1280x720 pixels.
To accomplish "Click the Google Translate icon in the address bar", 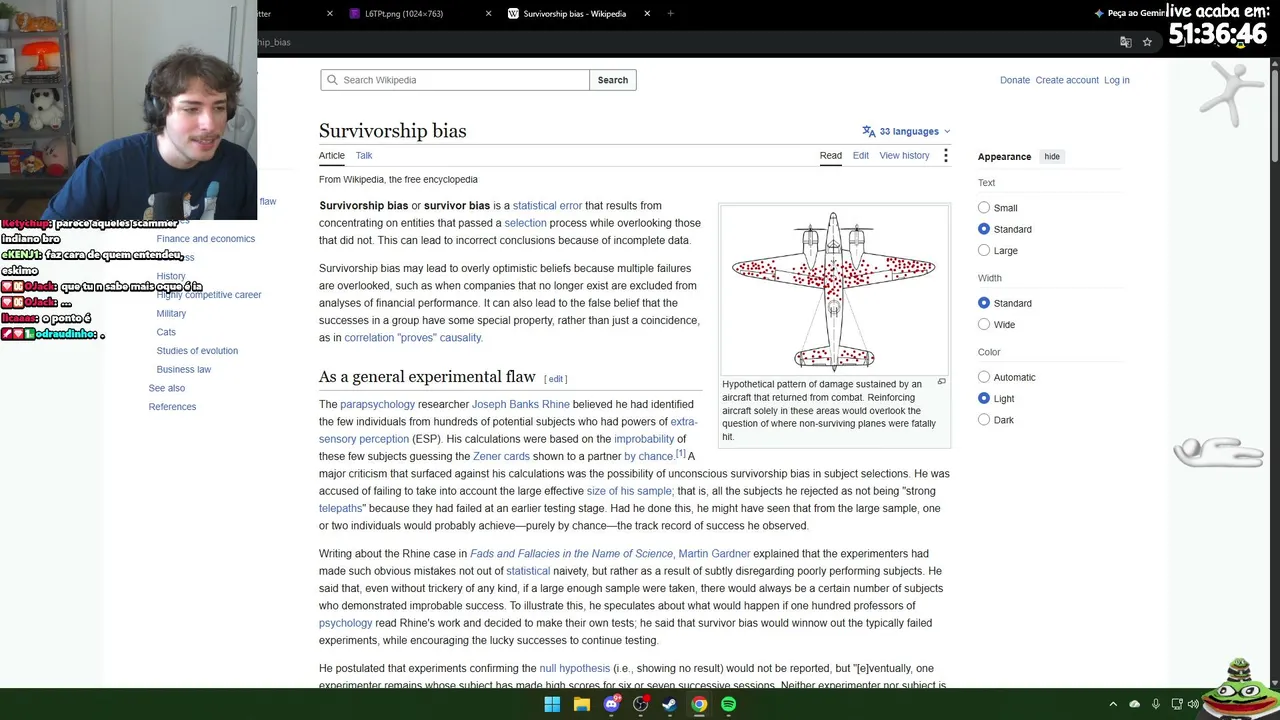I will [x=1126, y=42].
